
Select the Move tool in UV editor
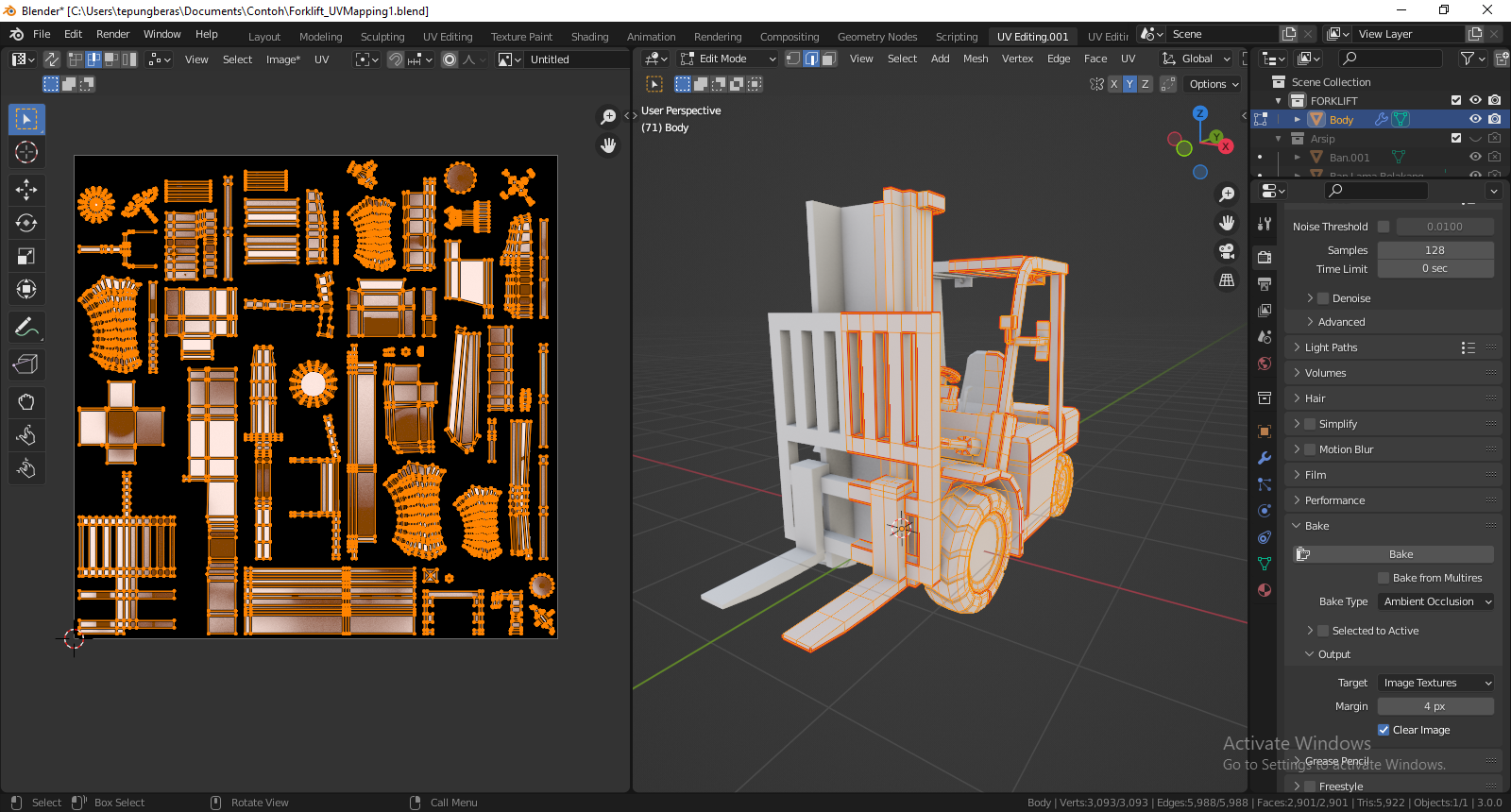point(26,190)
